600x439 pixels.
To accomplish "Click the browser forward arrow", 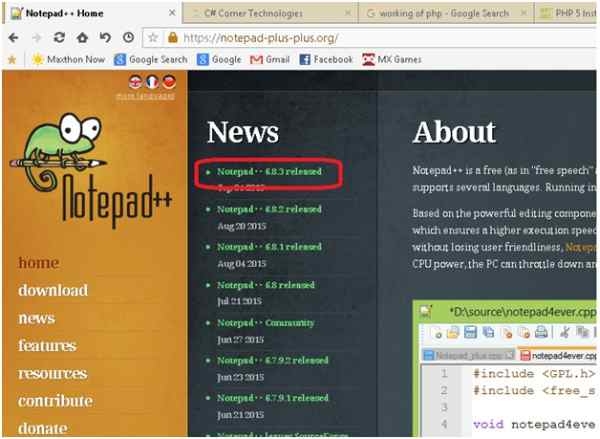I will pyautogui.click(x=37, y=38).
